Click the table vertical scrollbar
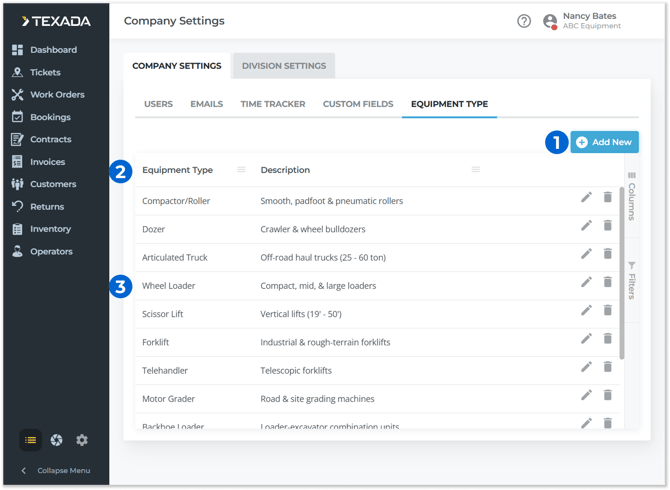Image resolution: width=670 pixels, height=490 pixels. tap(622, 270)
